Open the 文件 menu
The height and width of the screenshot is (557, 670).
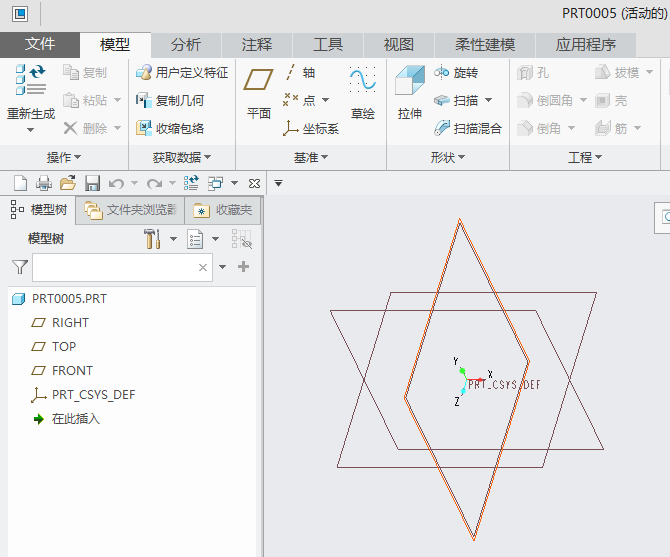[x=40, y=45]
